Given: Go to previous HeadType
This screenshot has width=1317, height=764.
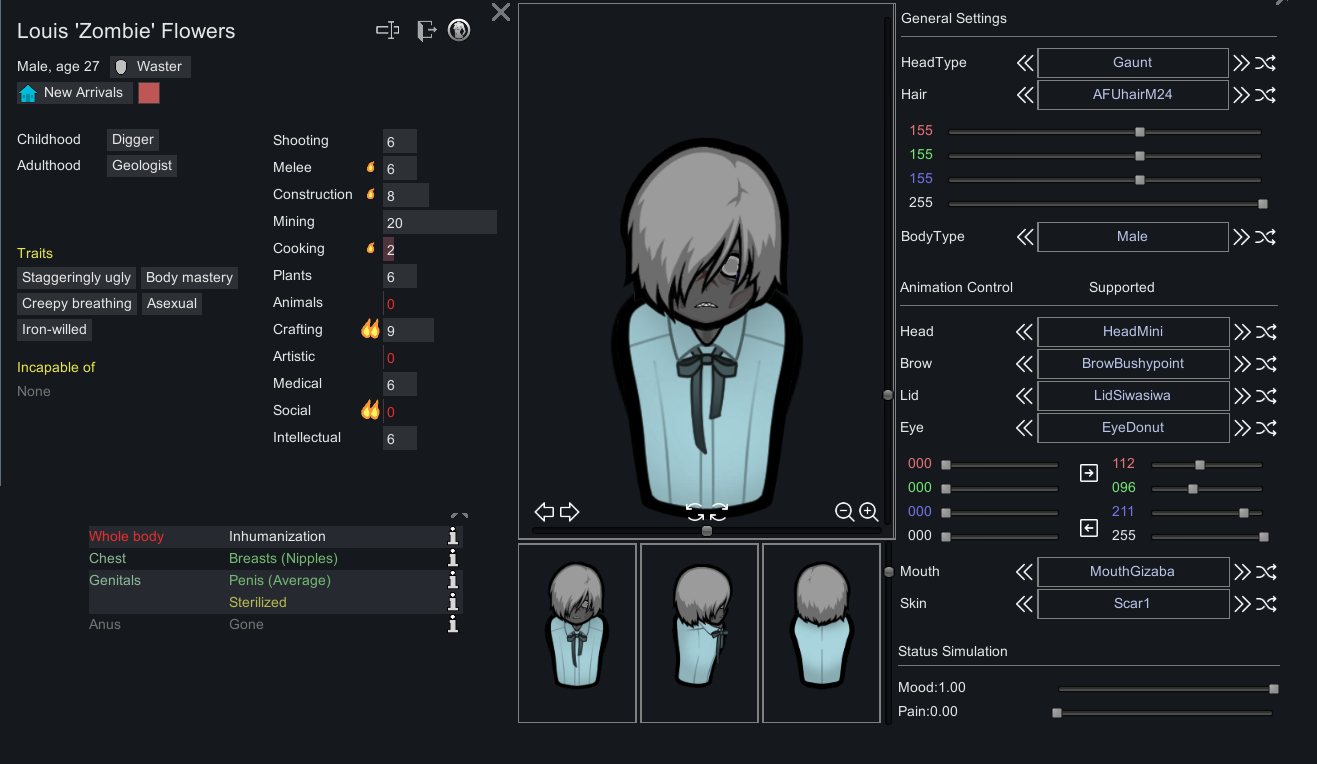Looking at the screenshot, I should click(1025, 63).
